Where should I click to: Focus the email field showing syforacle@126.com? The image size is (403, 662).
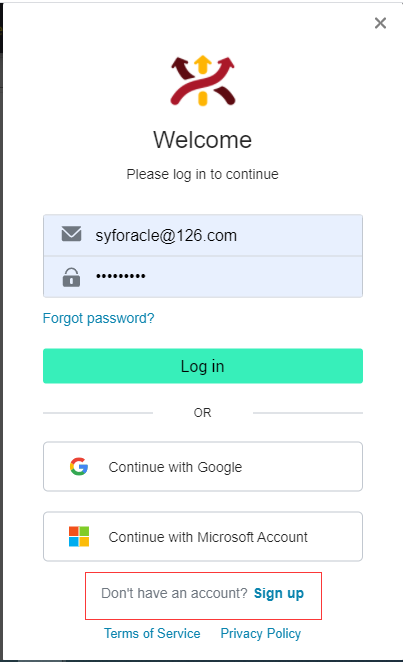[203, 235]
